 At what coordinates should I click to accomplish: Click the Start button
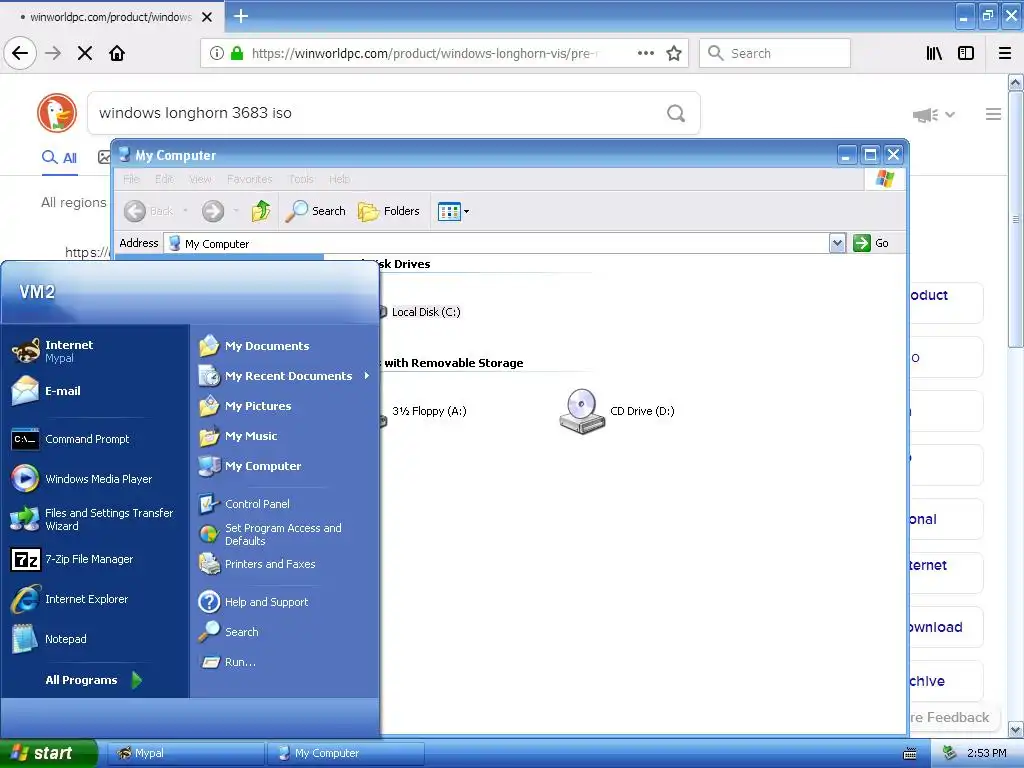coord(48,753)
